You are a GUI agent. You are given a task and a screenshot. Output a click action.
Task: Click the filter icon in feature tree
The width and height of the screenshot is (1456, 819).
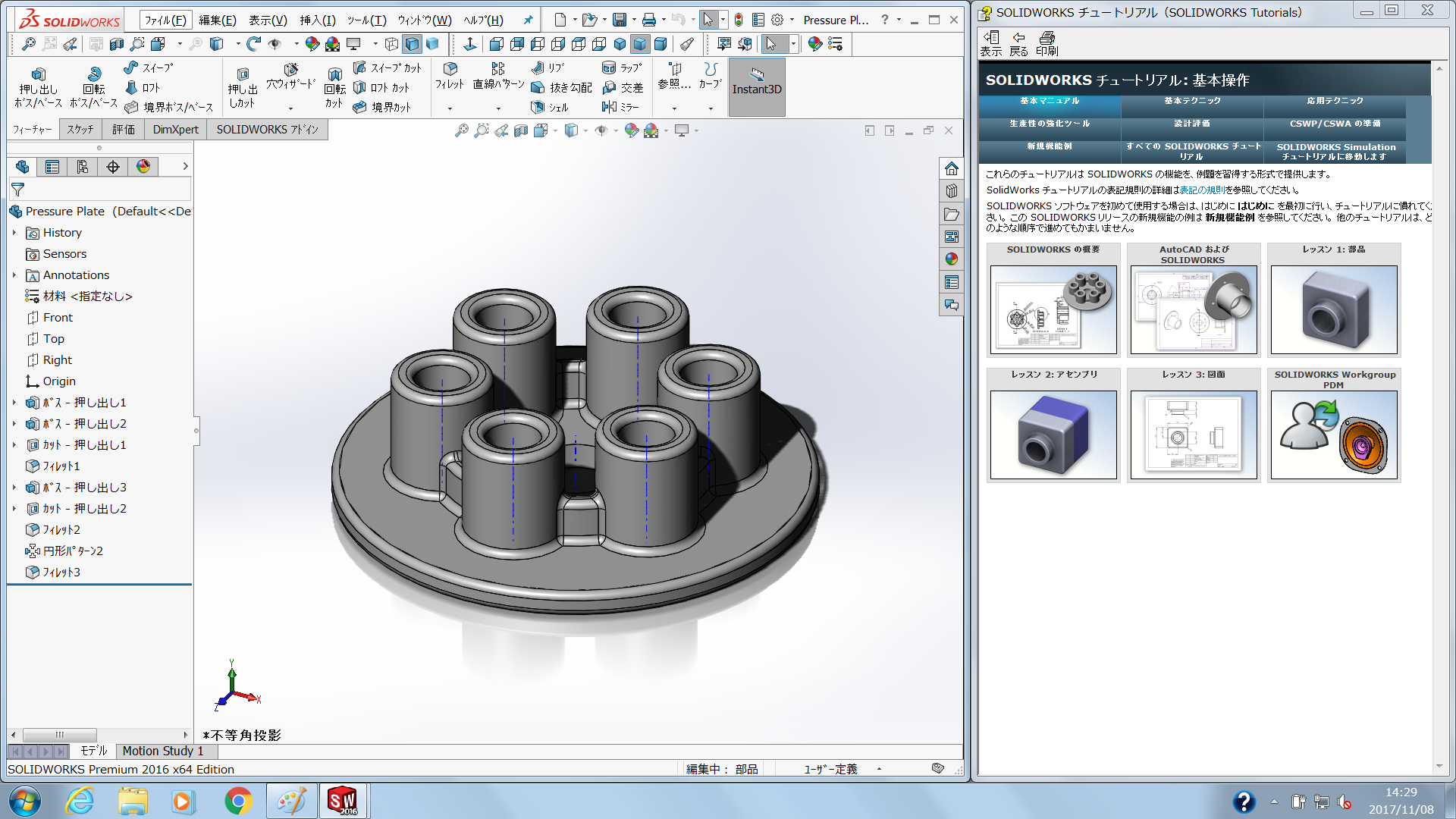point(18,190)
